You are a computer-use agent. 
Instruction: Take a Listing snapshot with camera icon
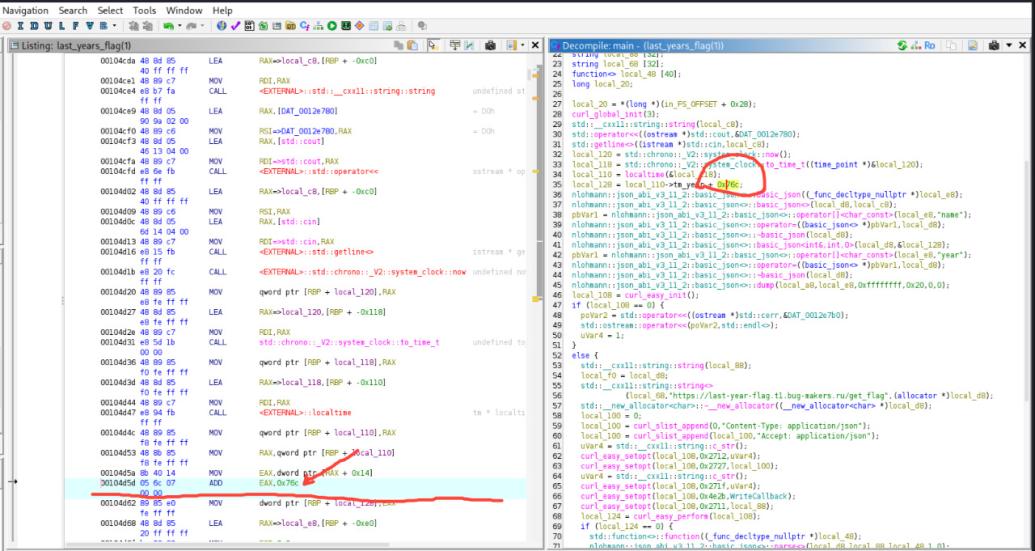coord(490,46)
